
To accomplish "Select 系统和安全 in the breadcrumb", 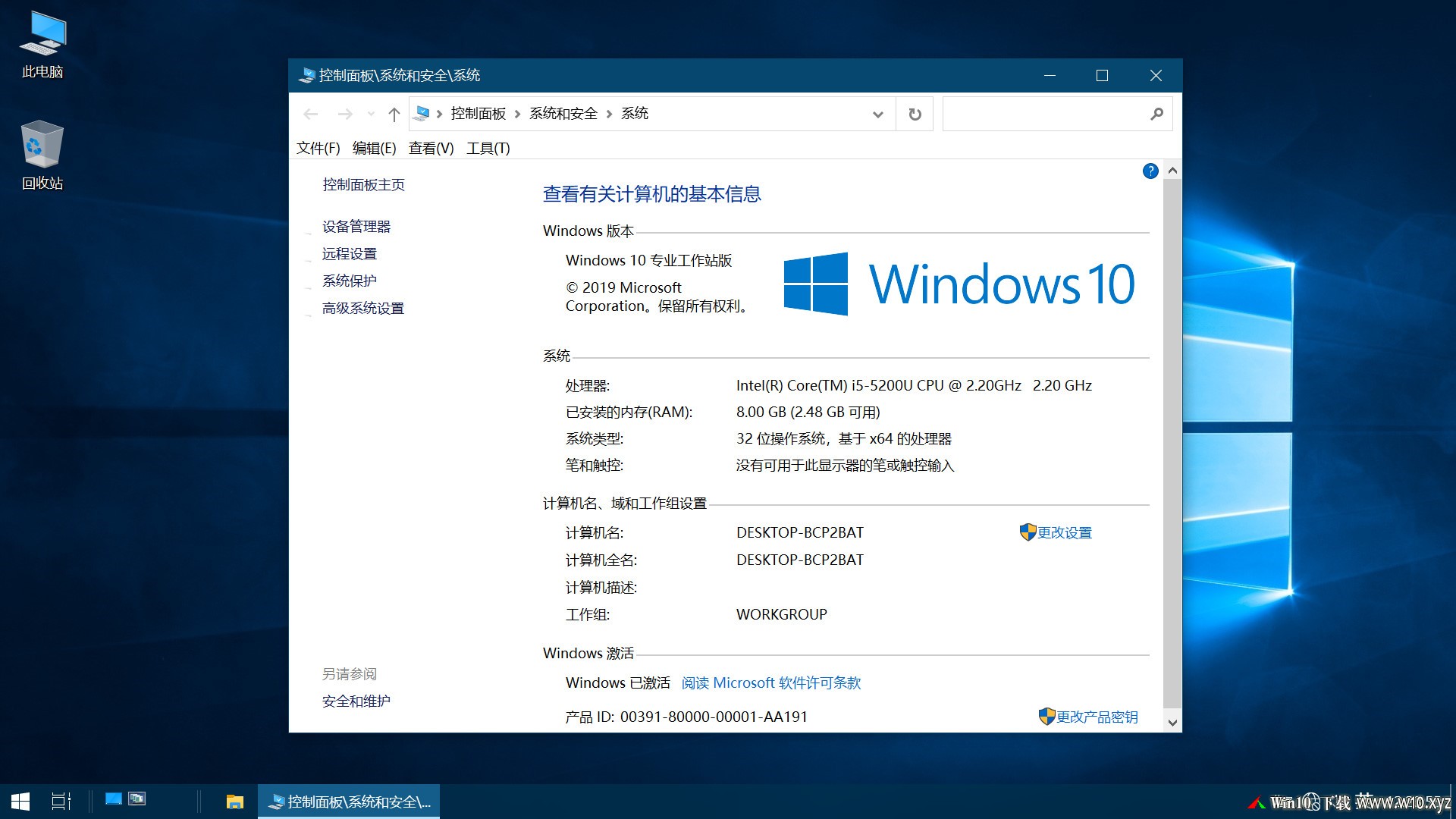I will point(563,114).
